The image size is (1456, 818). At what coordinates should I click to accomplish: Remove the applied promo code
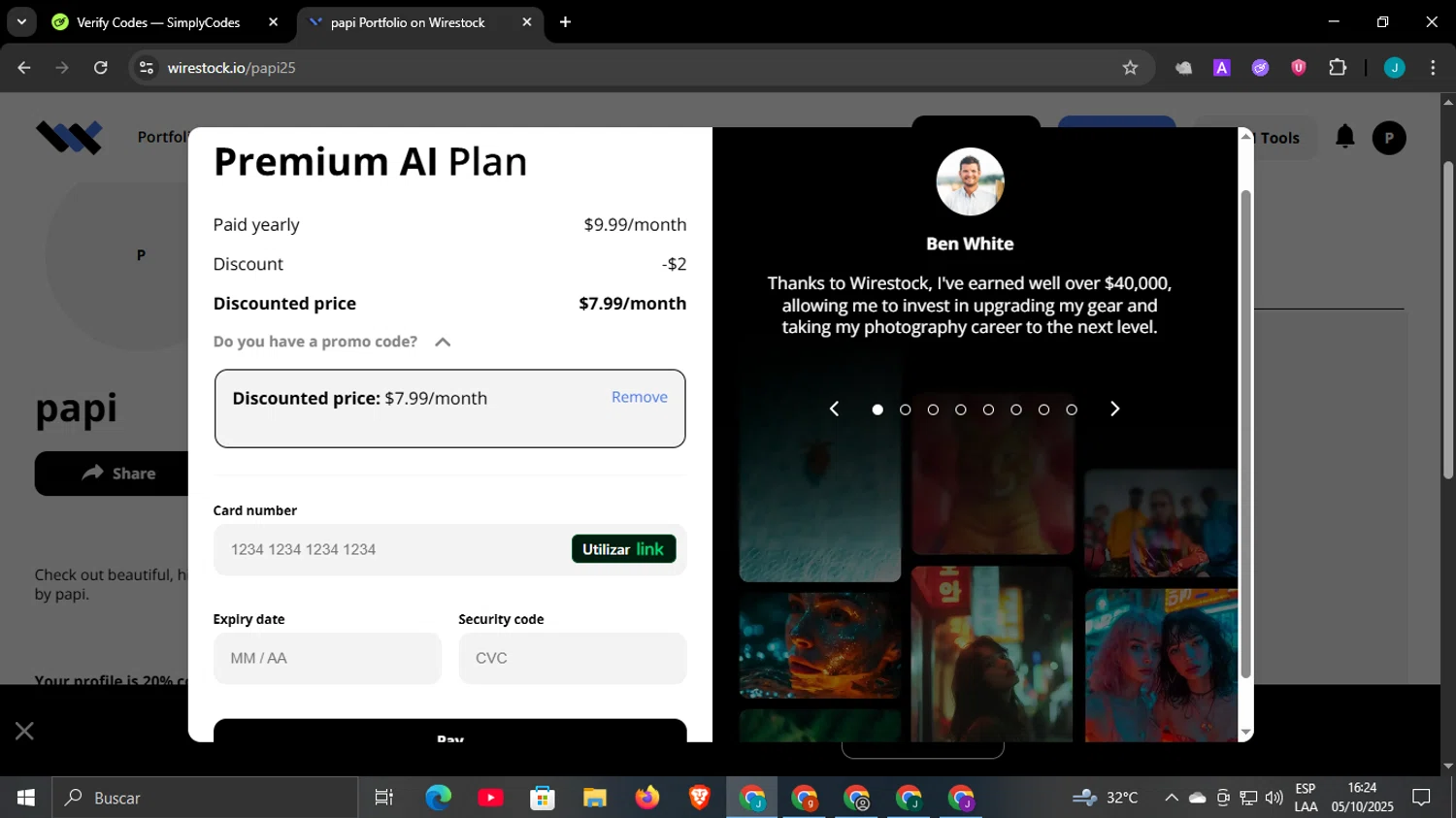640,397
